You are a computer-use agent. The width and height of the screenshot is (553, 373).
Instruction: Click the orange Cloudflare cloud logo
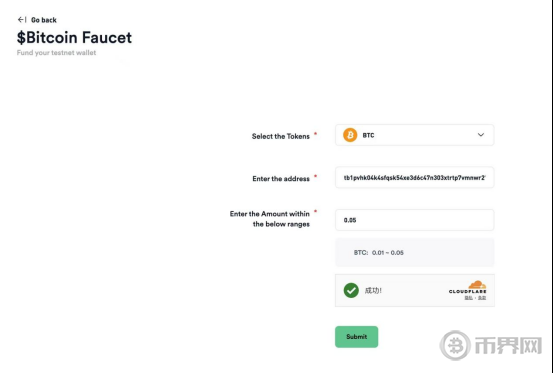click(x=477, y=285)
